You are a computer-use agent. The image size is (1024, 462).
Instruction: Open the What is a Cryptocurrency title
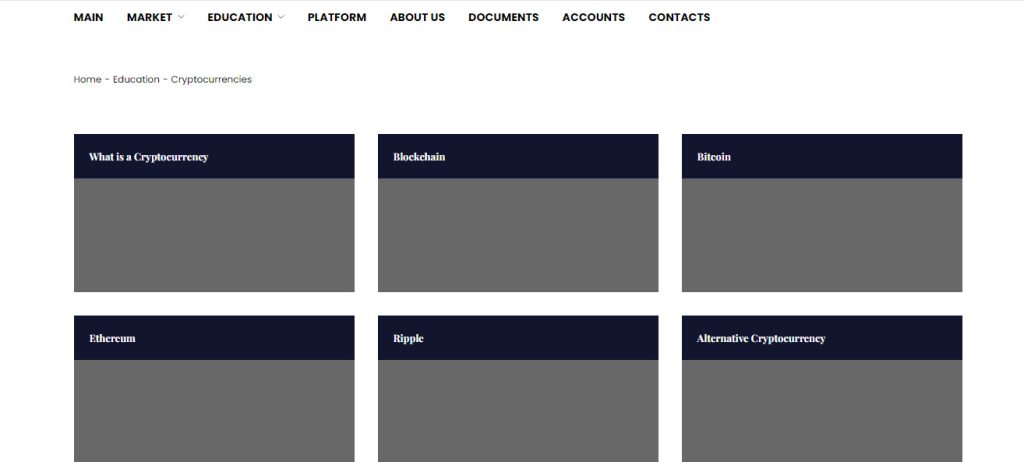pos(148,157)
